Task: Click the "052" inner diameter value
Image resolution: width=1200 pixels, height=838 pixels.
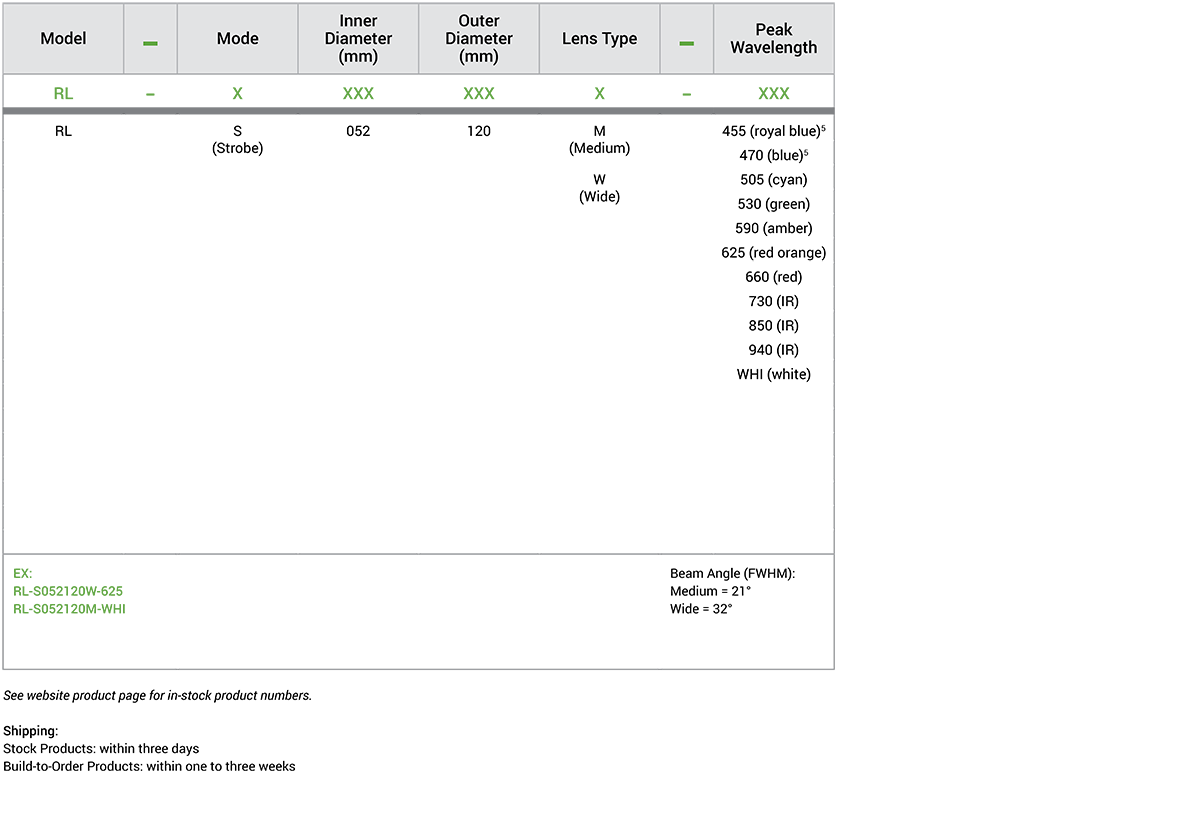Action: pyautogui.click(x=358, y=131)
